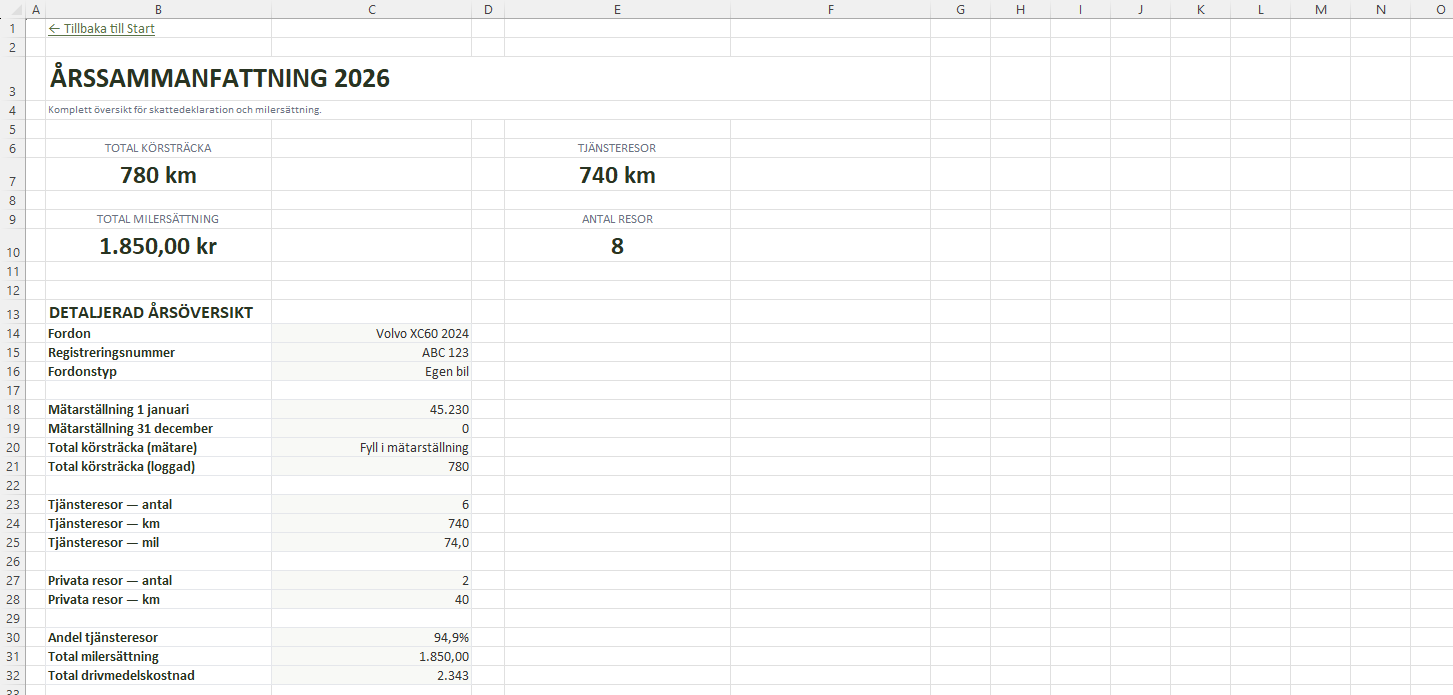
Task: Click the "Total körsträcka (loggad)" label
Action: (x=122, y=467)
